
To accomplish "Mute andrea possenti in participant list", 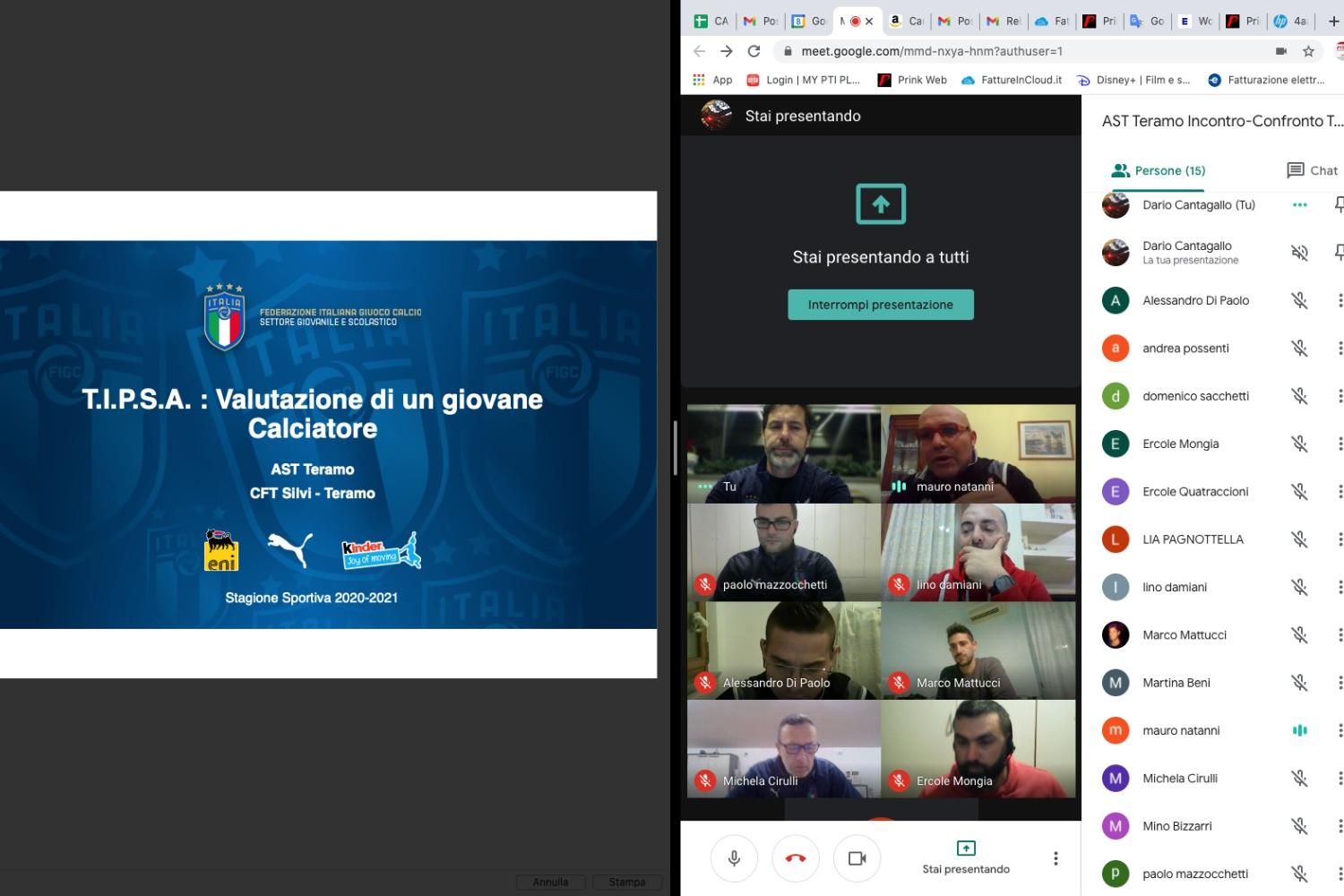I will click(1299, 349).
